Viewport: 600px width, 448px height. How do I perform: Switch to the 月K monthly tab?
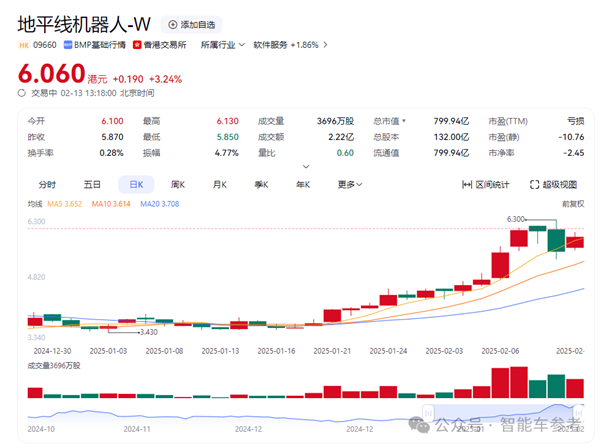point(219,184)
